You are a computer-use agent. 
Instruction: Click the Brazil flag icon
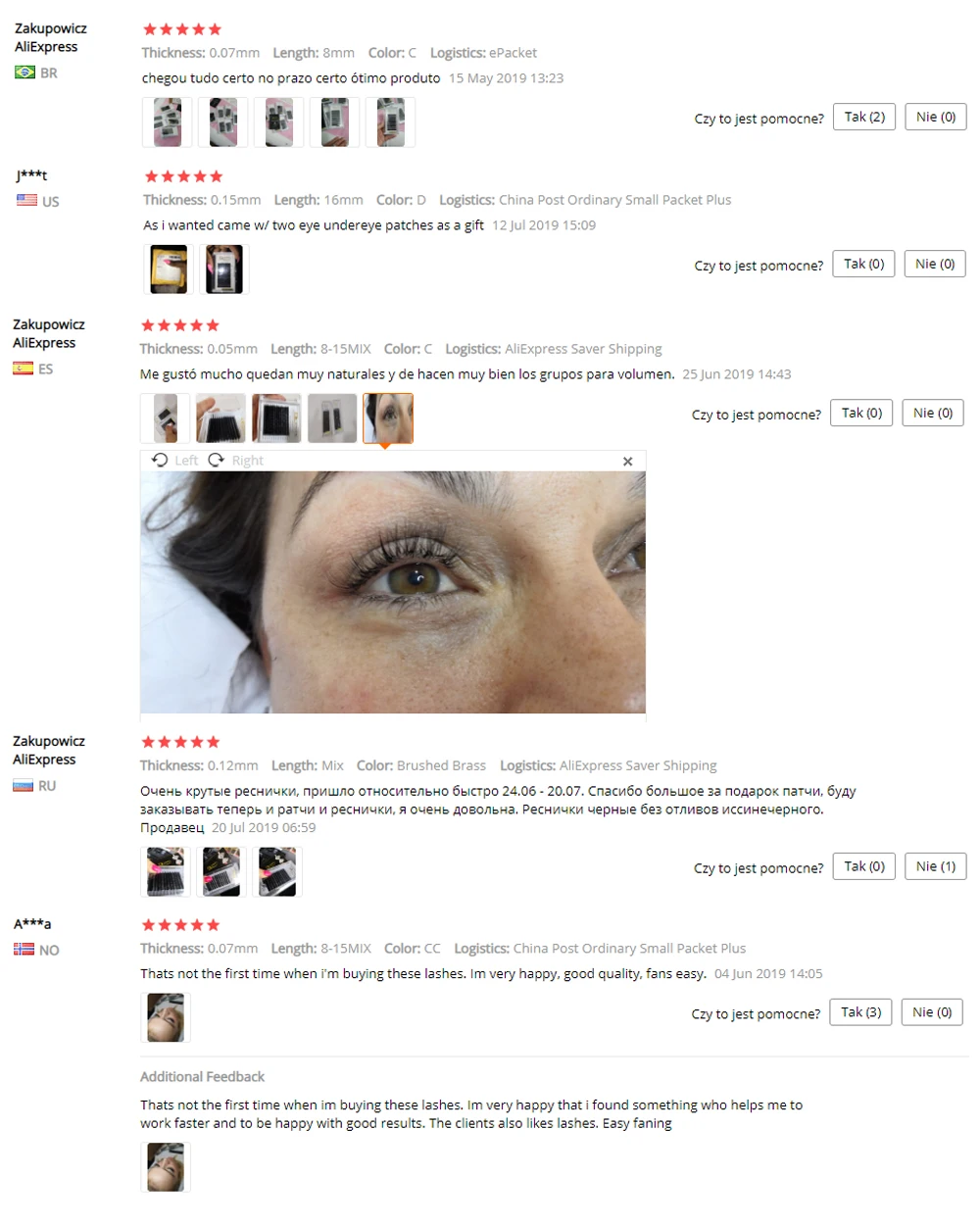(x=25, y=73)
